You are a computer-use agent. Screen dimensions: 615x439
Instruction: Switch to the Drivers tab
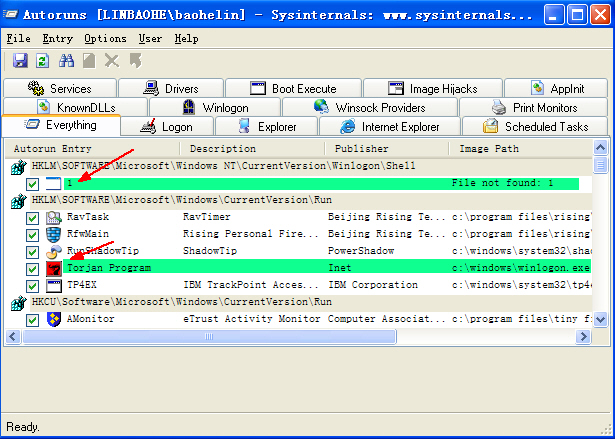[171, 88]
